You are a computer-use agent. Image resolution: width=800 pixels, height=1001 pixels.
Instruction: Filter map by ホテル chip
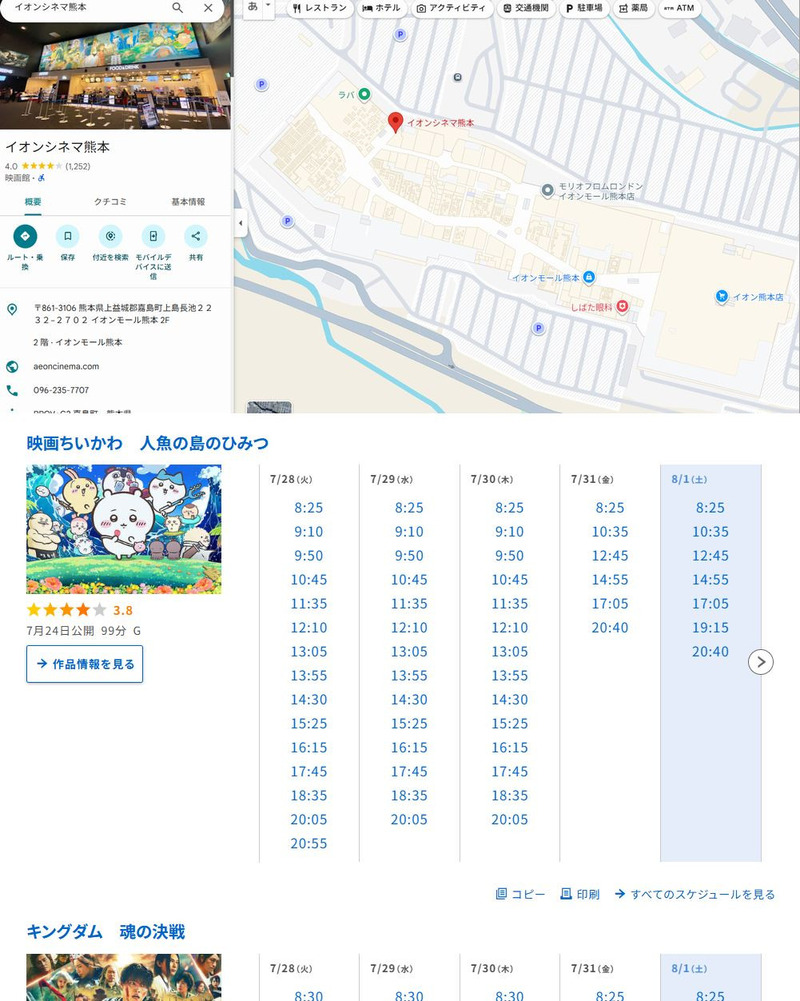[x=381, y=8]
